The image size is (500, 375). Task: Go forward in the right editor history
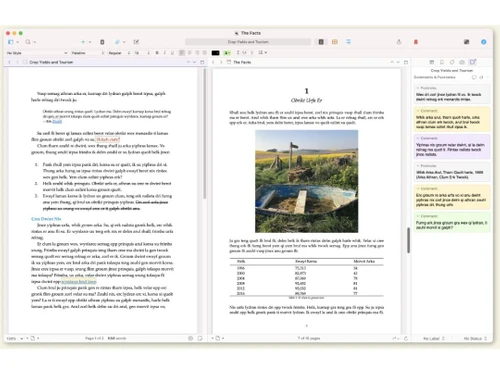(x=221, y=62)
